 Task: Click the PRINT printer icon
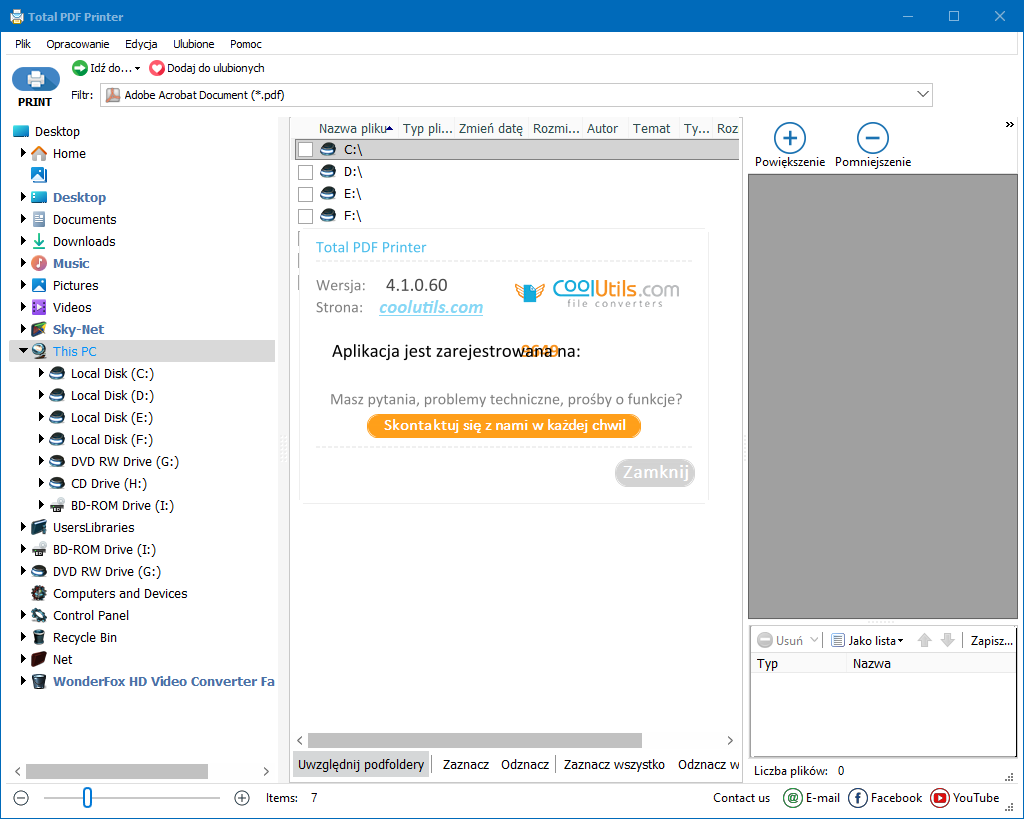click(x=35, y=80)
